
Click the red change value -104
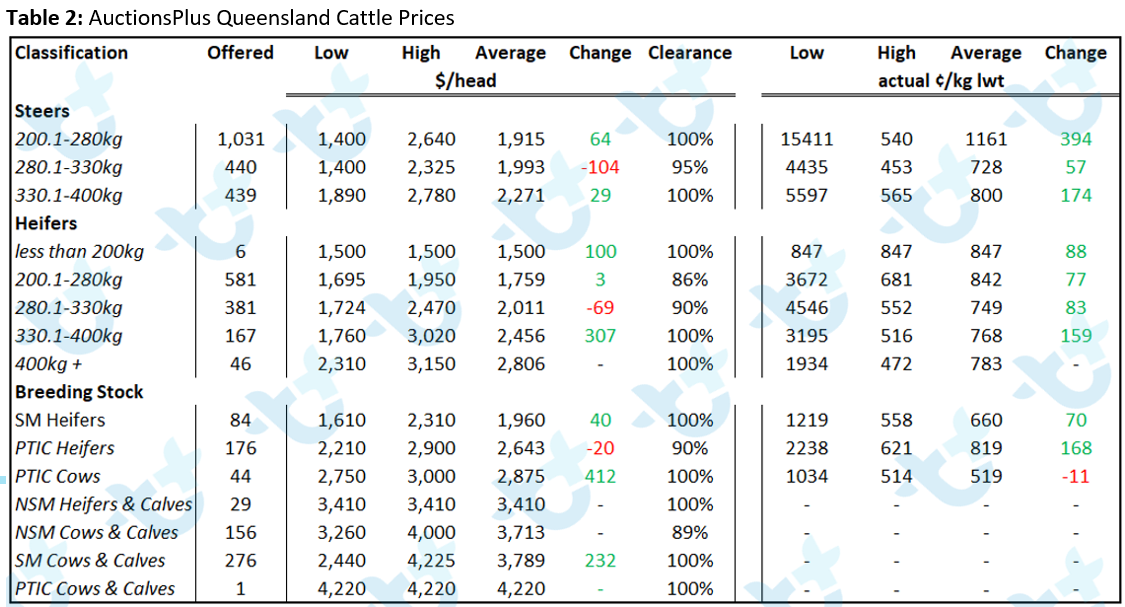600,167
